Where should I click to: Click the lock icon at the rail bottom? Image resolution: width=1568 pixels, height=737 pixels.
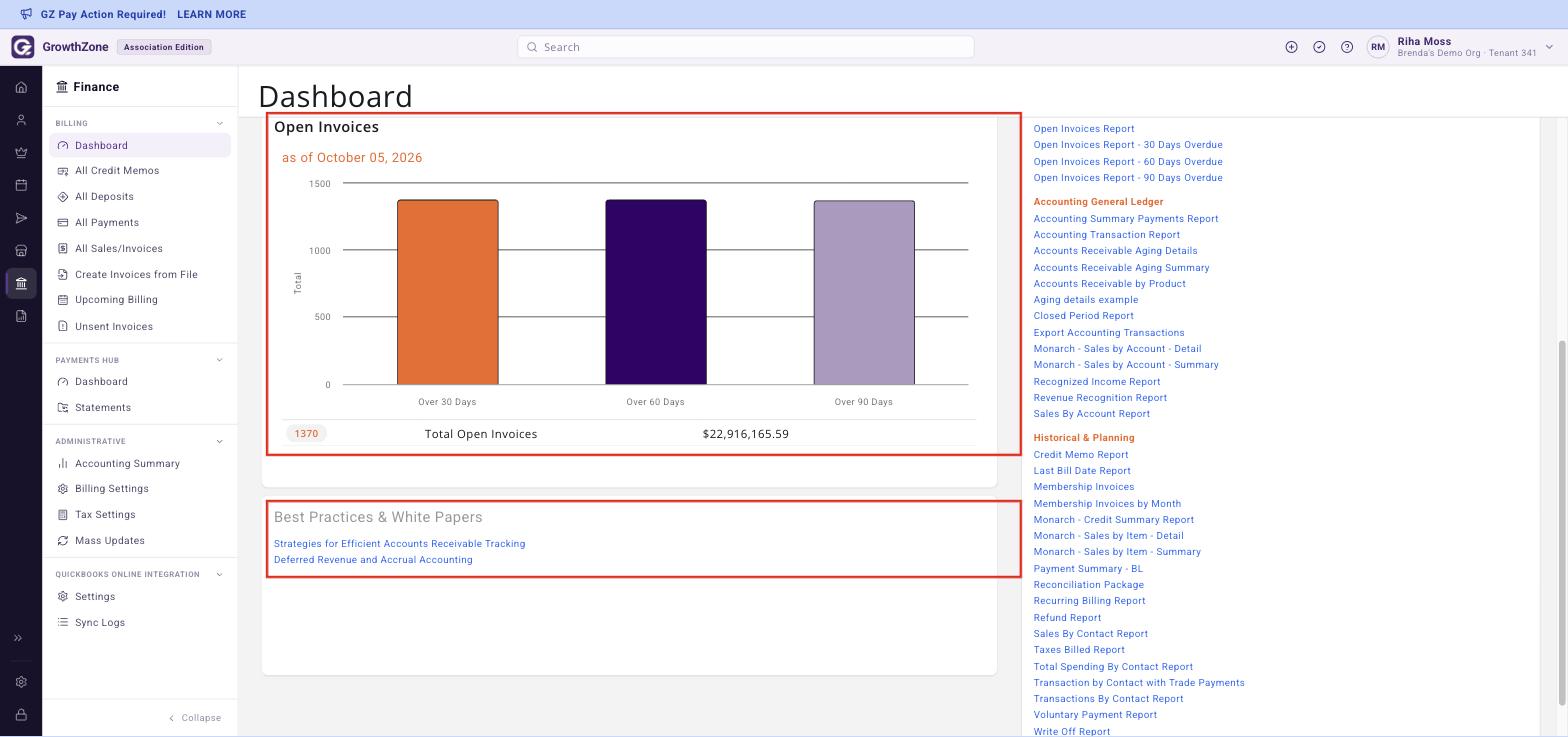(21, 715)
